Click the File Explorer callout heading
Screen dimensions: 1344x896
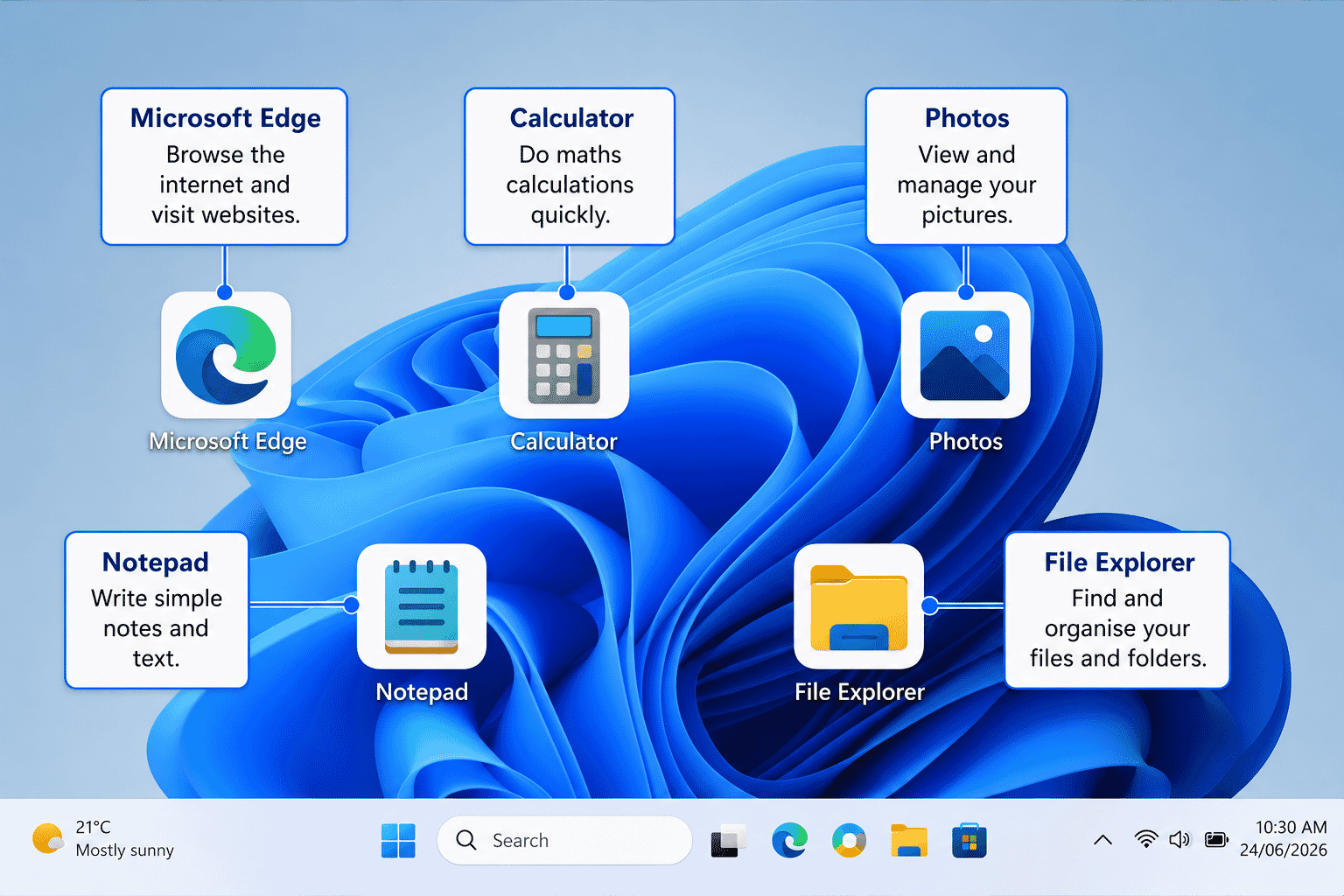1119,562
